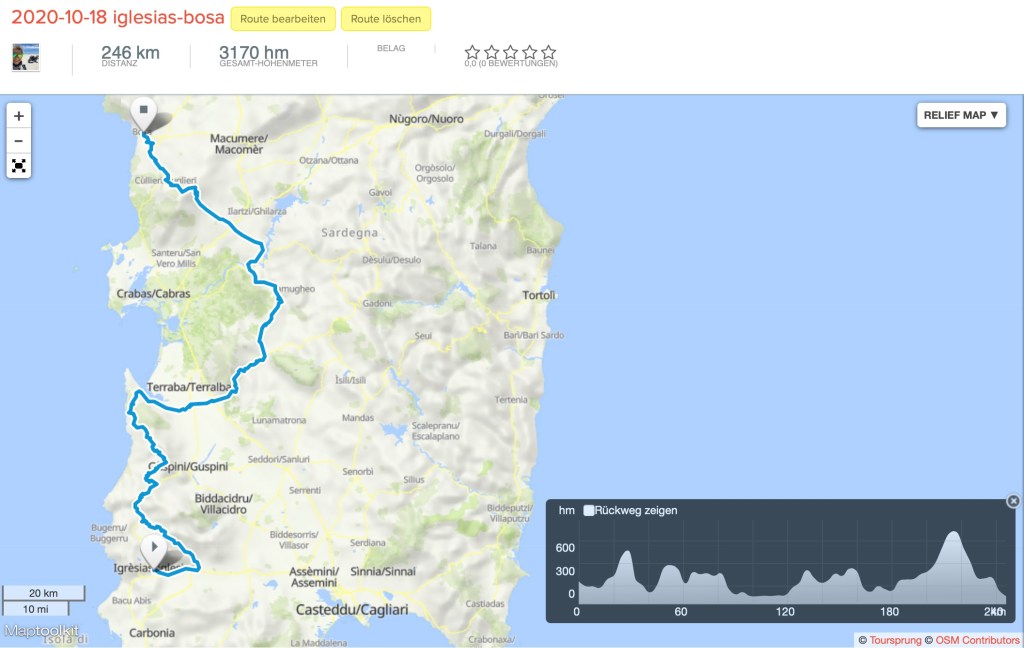The width and height of the screenshot is (1024, 648).
Task: Zoom out the map with minus button
Action: click(18, 141)
